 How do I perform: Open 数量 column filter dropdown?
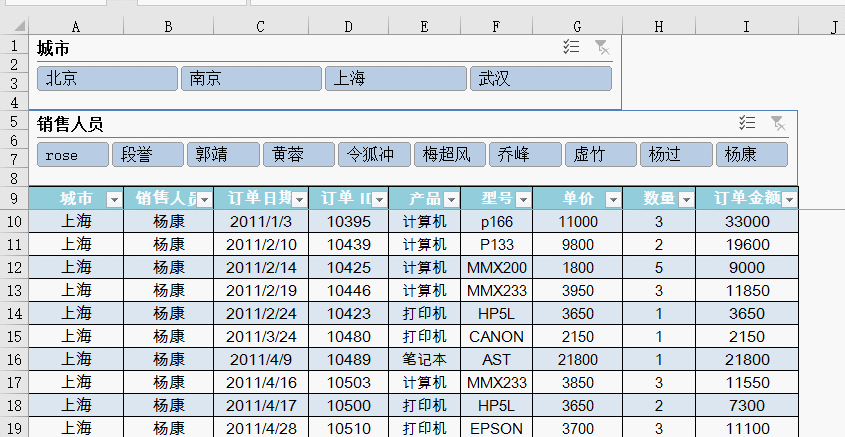pos(685,200)
